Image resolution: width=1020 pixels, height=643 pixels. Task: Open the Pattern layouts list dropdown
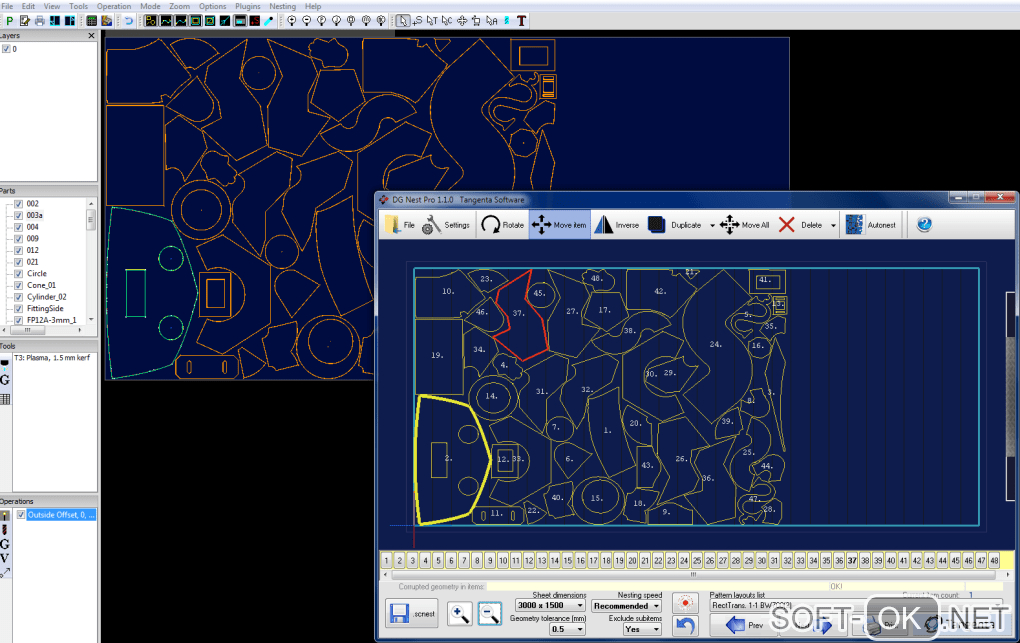pyautogui.click(x=855, y=605)
